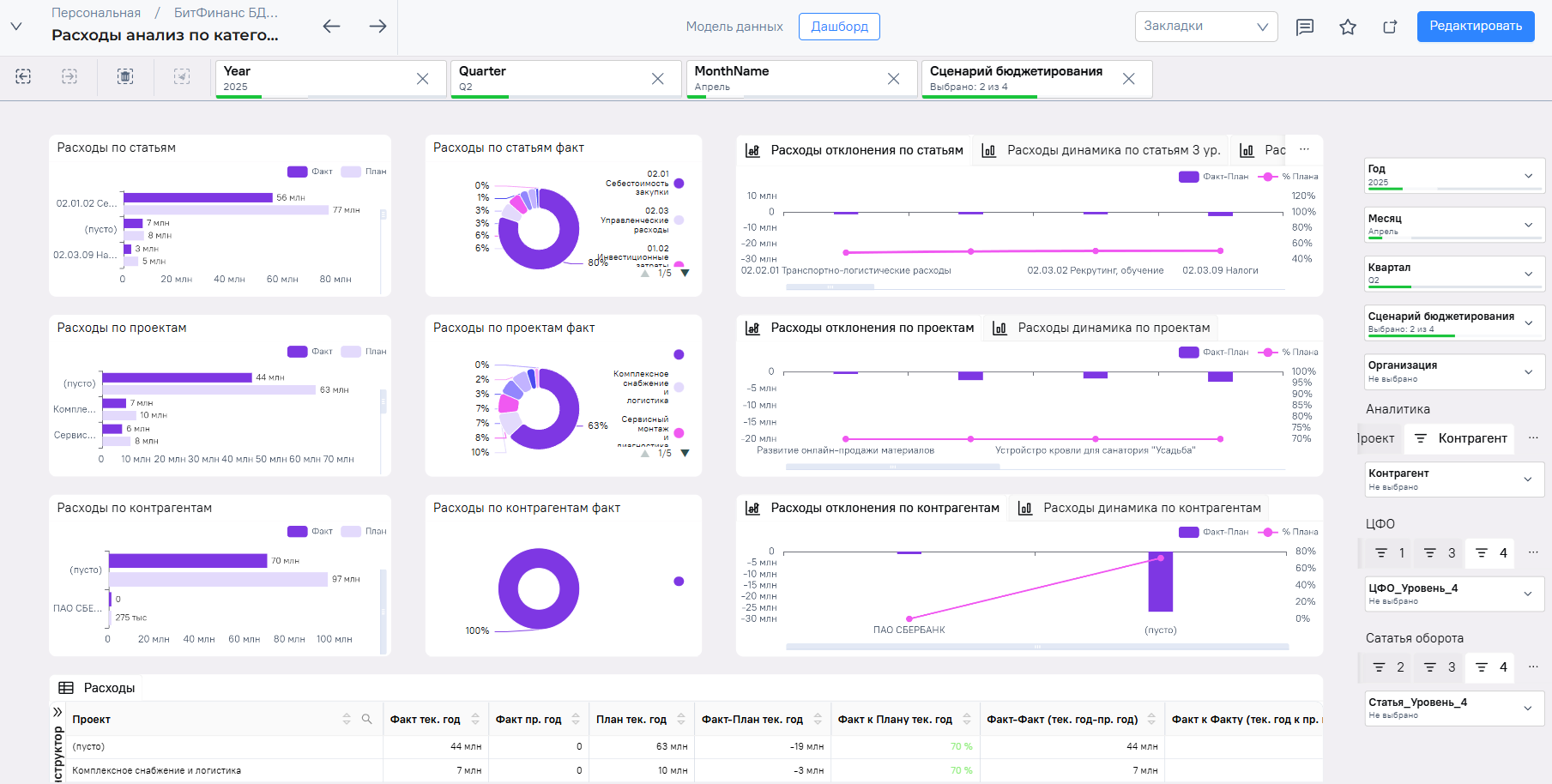The width and height of the screenshot is (1552, 784).
Task: Click the share export icon
Action: point(1390,27)
